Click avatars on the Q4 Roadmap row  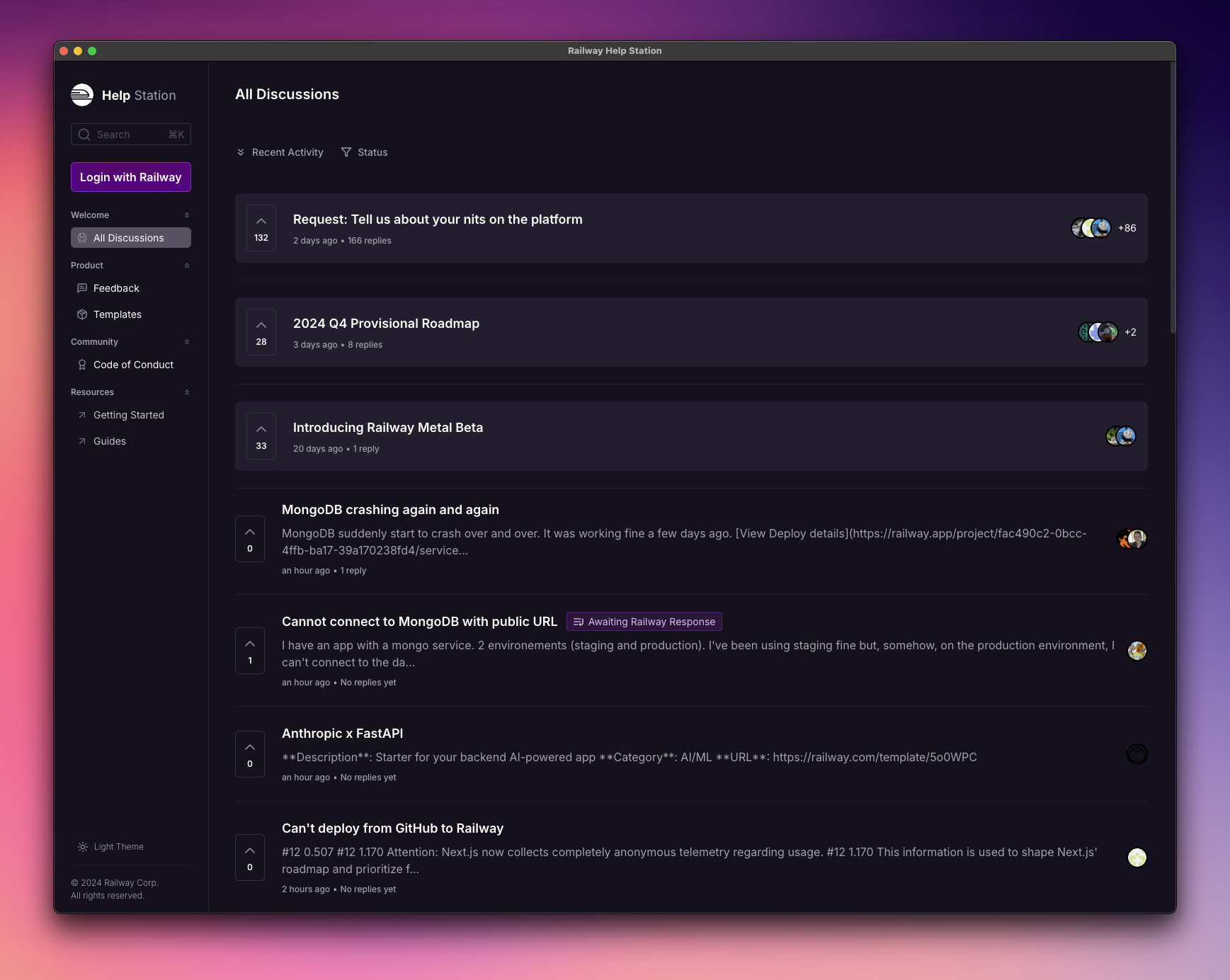pos(1098,332)
